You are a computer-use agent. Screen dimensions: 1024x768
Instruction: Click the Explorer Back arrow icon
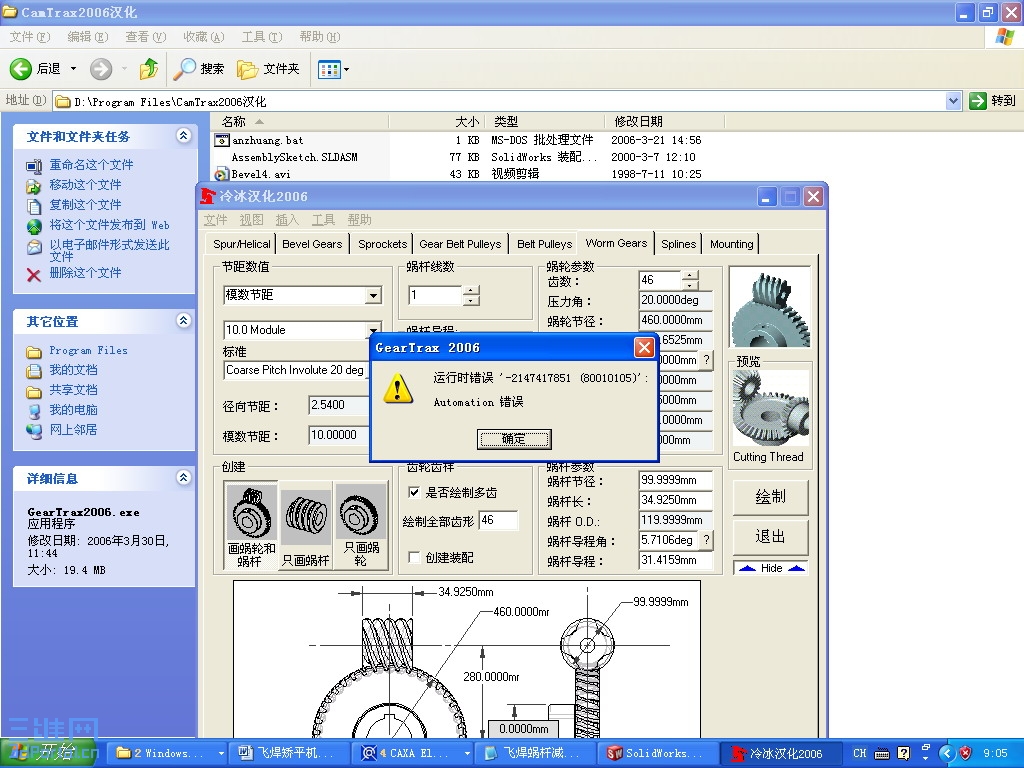[20, 69]
